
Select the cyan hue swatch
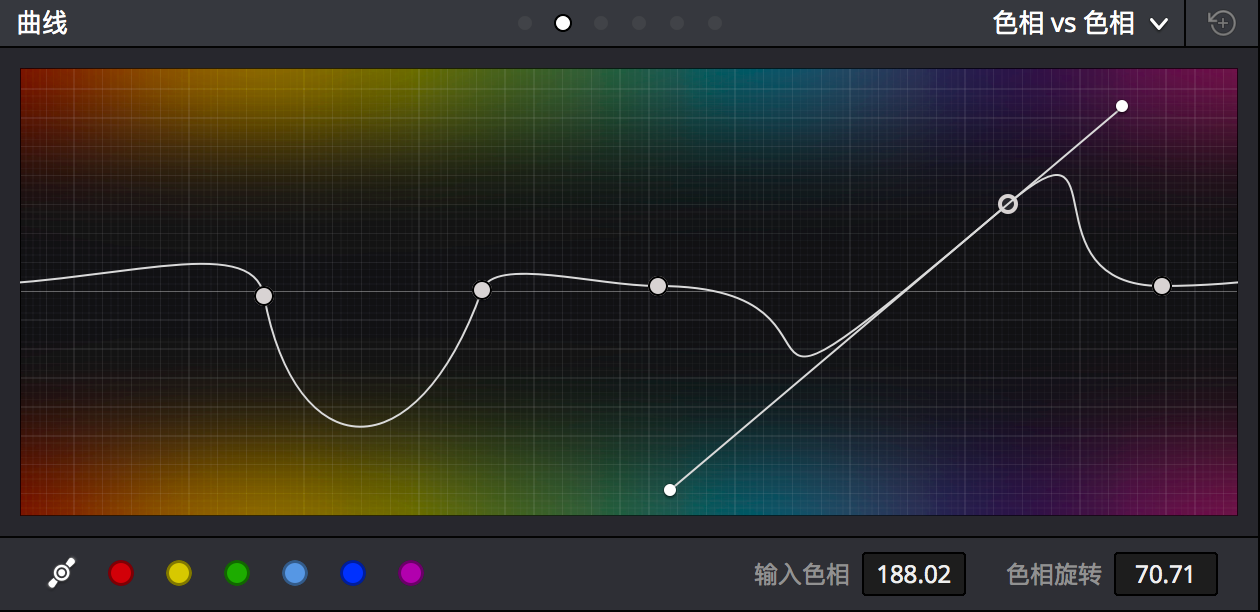pos(295,573)
